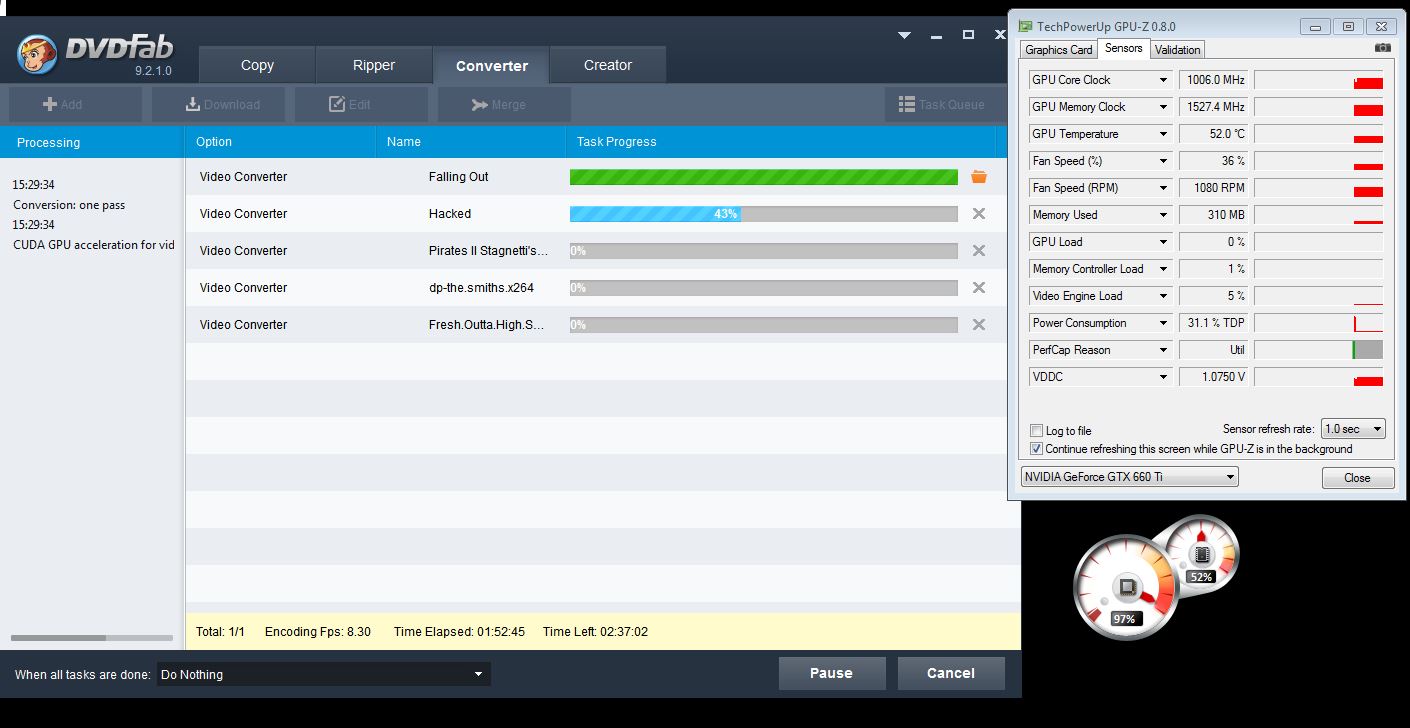Switch to the Ripper tab

(x=374, y=65)
